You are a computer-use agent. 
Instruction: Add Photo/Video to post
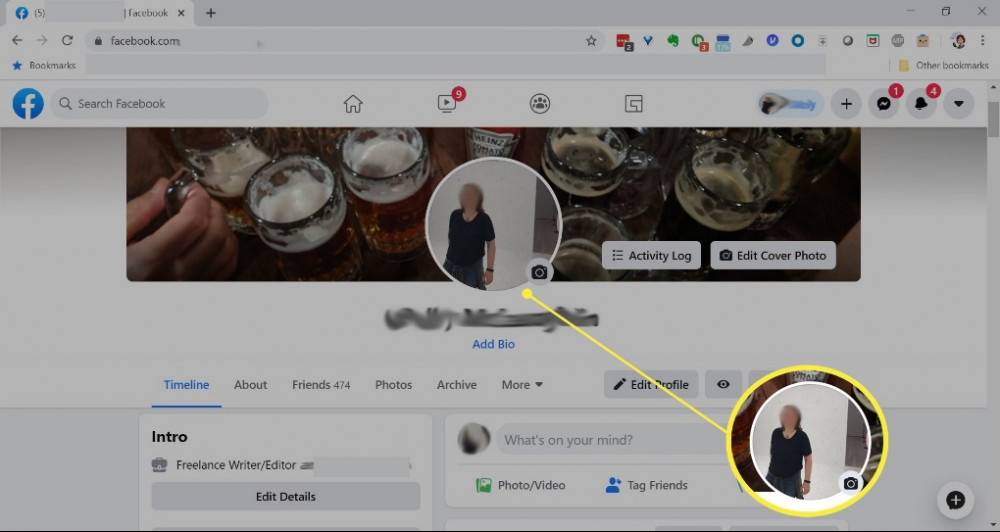521,485
